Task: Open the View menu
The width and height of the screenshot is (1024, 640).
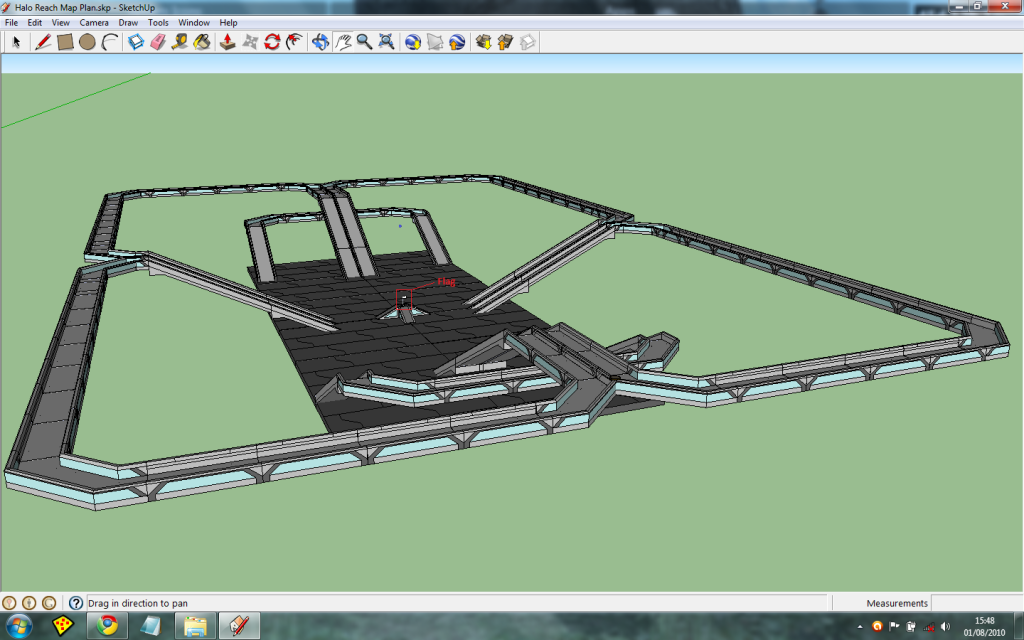Action: pyautogui.click(x=61, y=22)
